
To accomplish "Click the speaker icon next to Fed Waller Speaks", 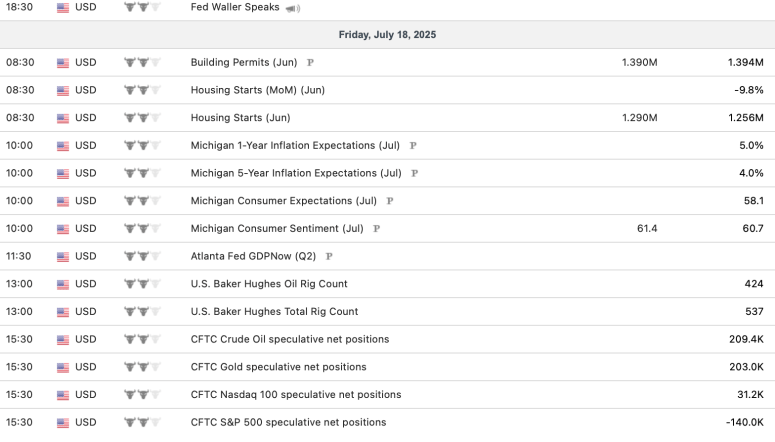I will (293, 8).
